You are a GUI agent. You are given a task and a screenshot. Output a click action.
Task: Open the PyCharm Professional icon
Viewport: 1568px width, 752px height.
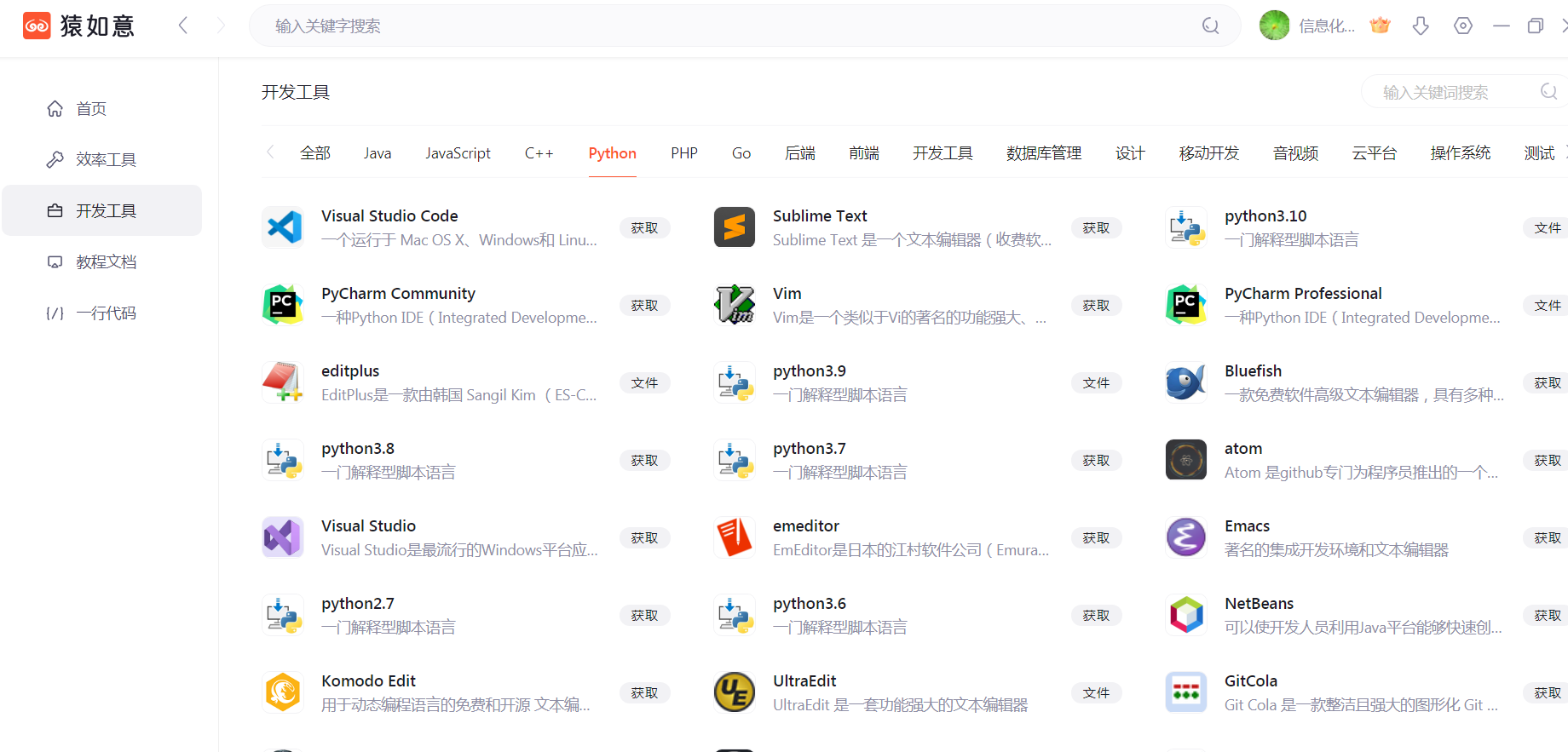click(x=1186, y=305)
